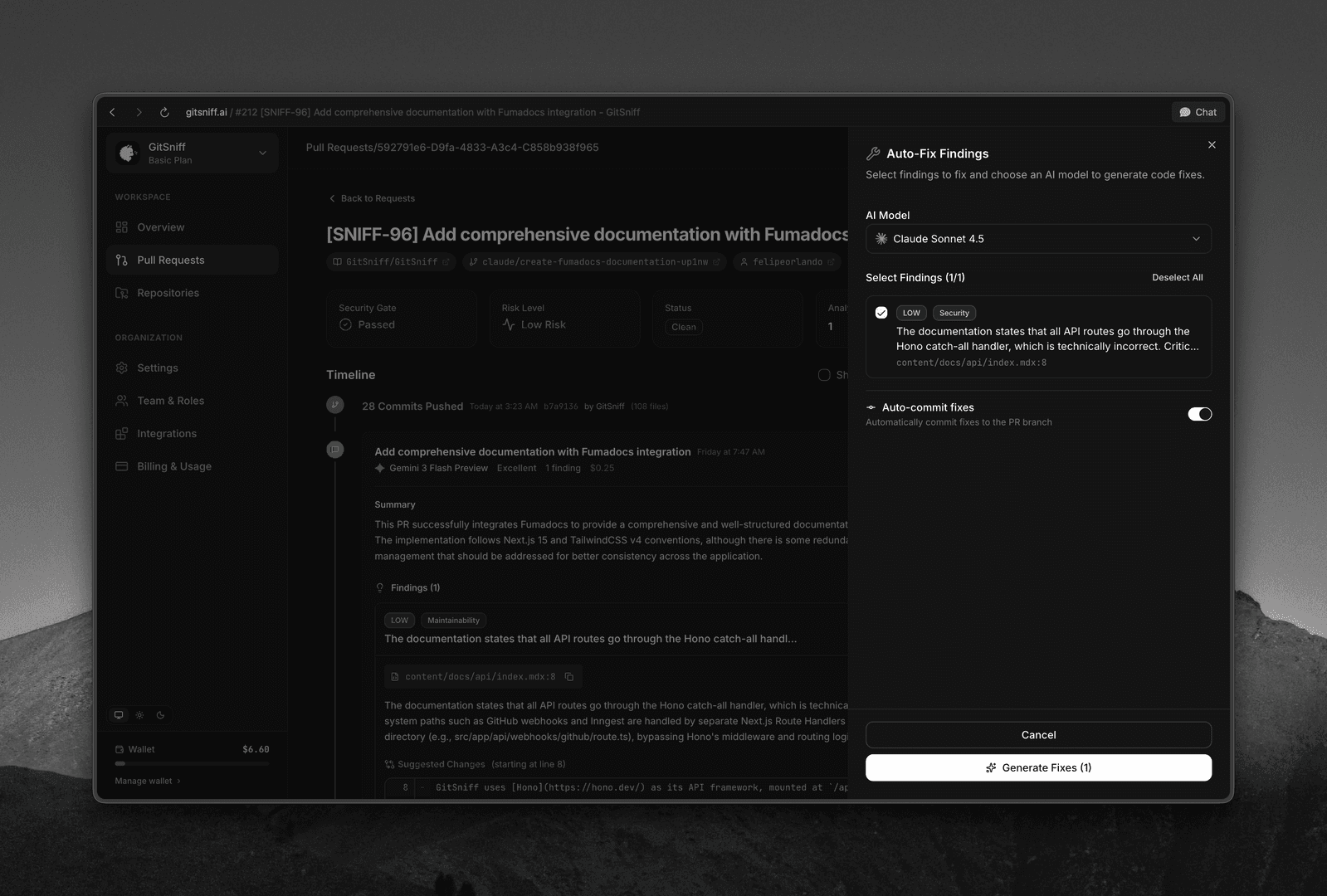Open Overview in the sidebar
1327x896 pixels.
pyautogui.click(x=193, y=227)
